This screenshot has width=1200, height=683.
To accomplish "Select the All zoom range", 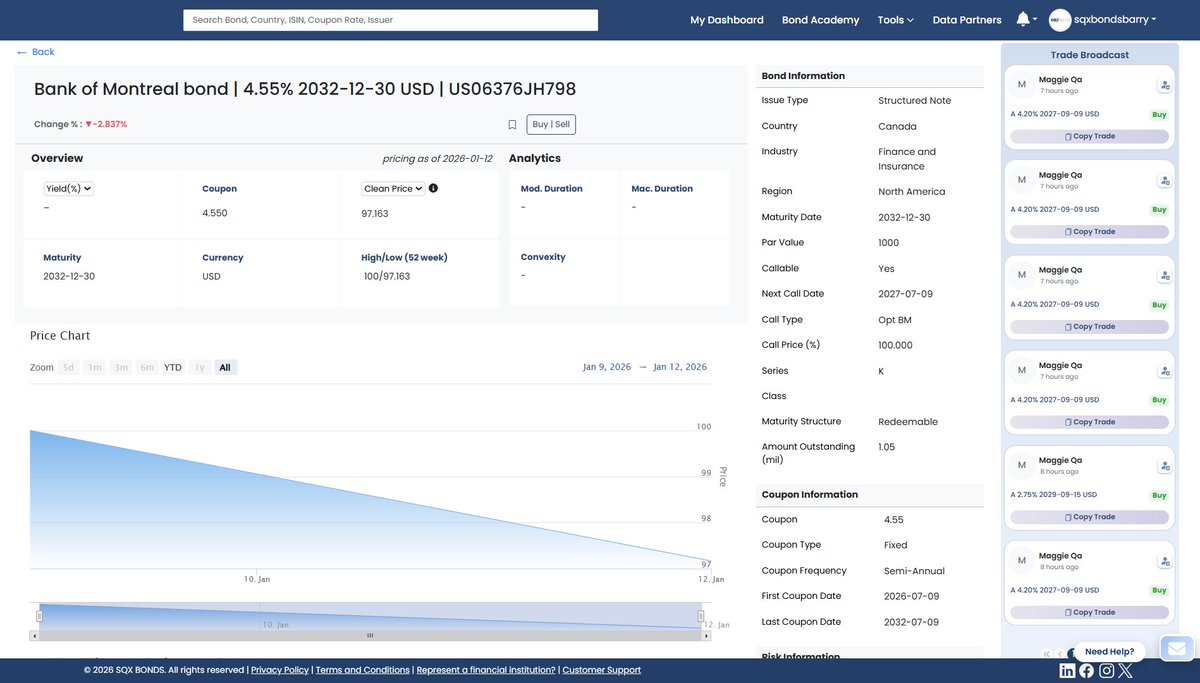I will (x=225, y=368).
